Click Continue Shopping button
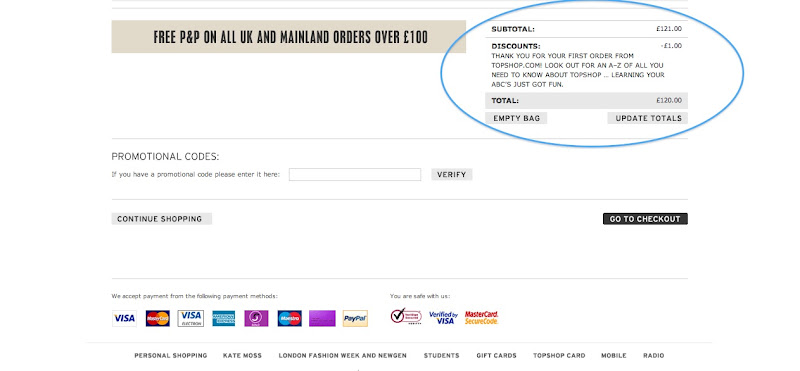800x371 pixels. (x=162, y=219)
